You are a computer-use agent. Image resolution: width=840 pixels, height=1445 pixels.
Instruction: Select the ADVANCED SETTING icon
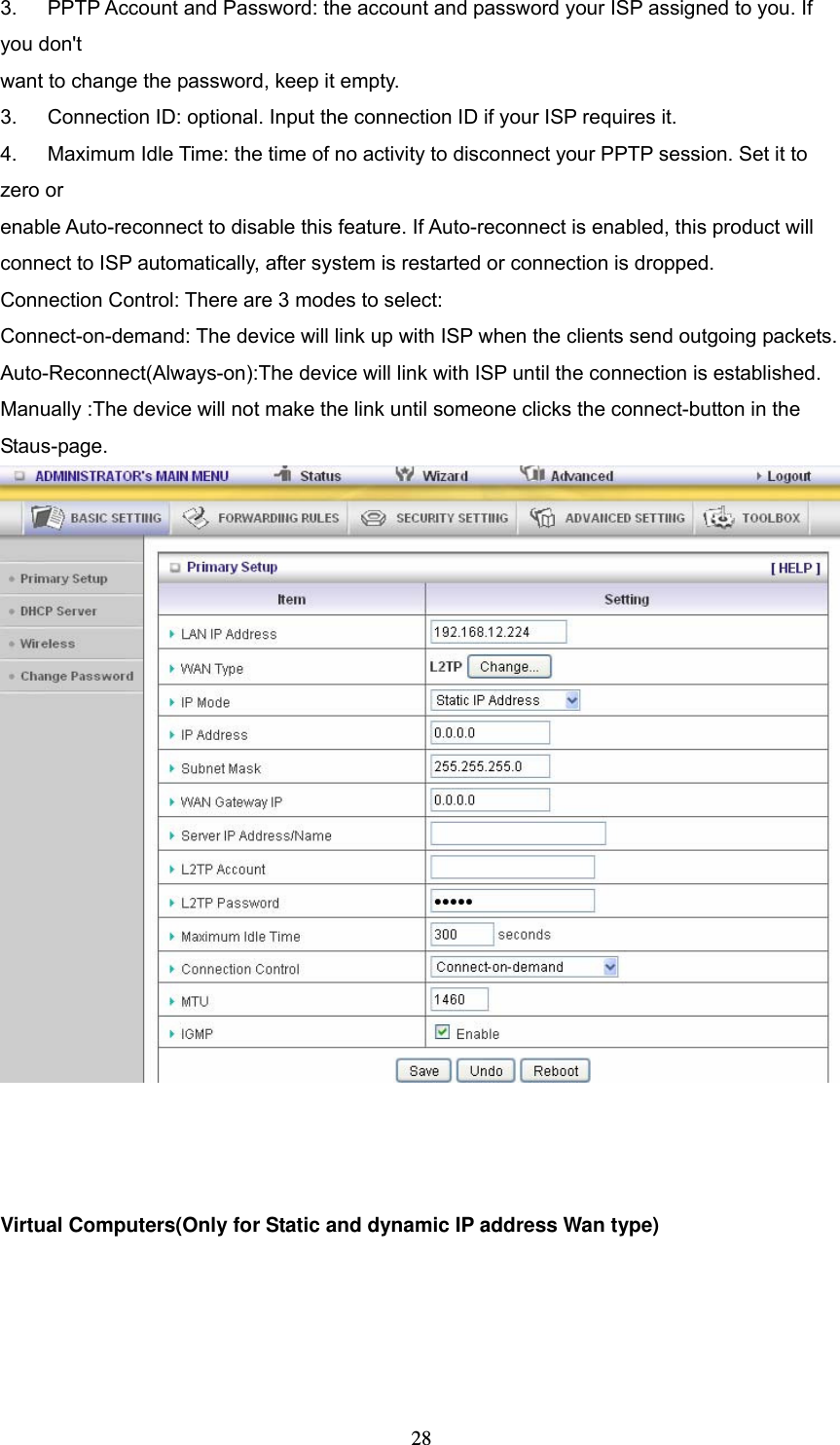click(605, 517)
